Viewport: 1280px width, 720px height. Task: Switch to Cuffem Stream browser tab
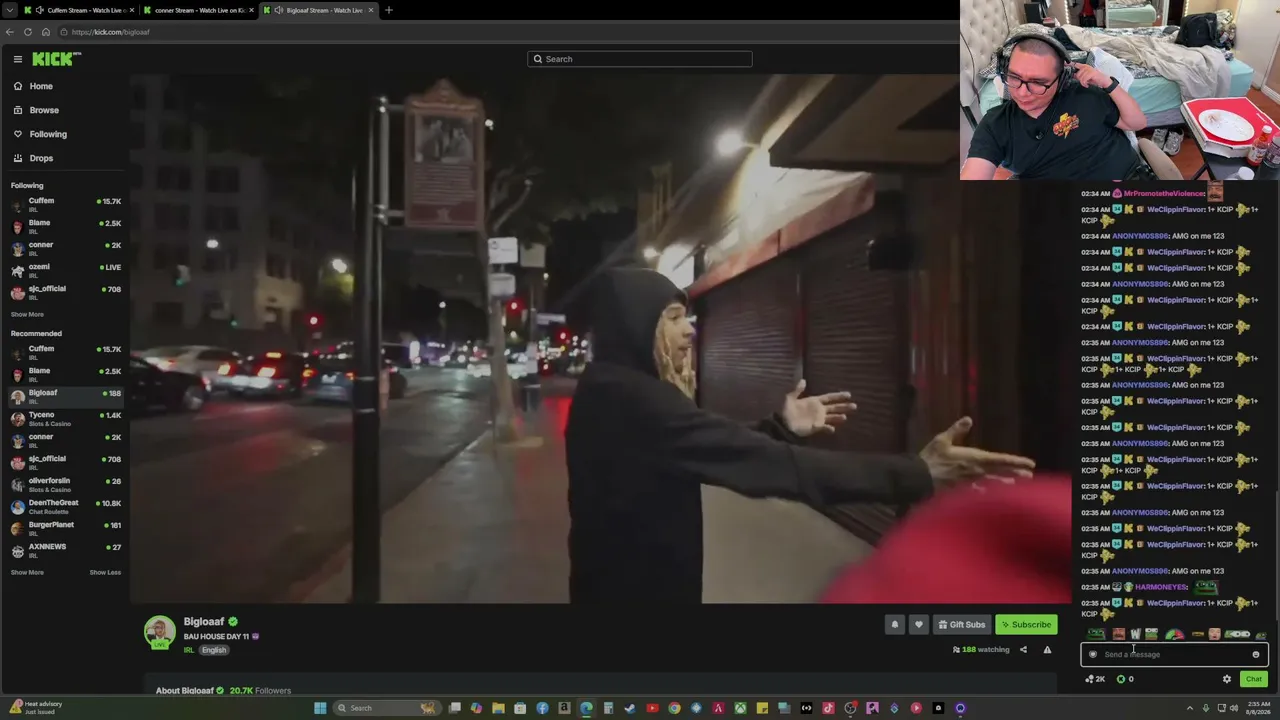(79, 10)
